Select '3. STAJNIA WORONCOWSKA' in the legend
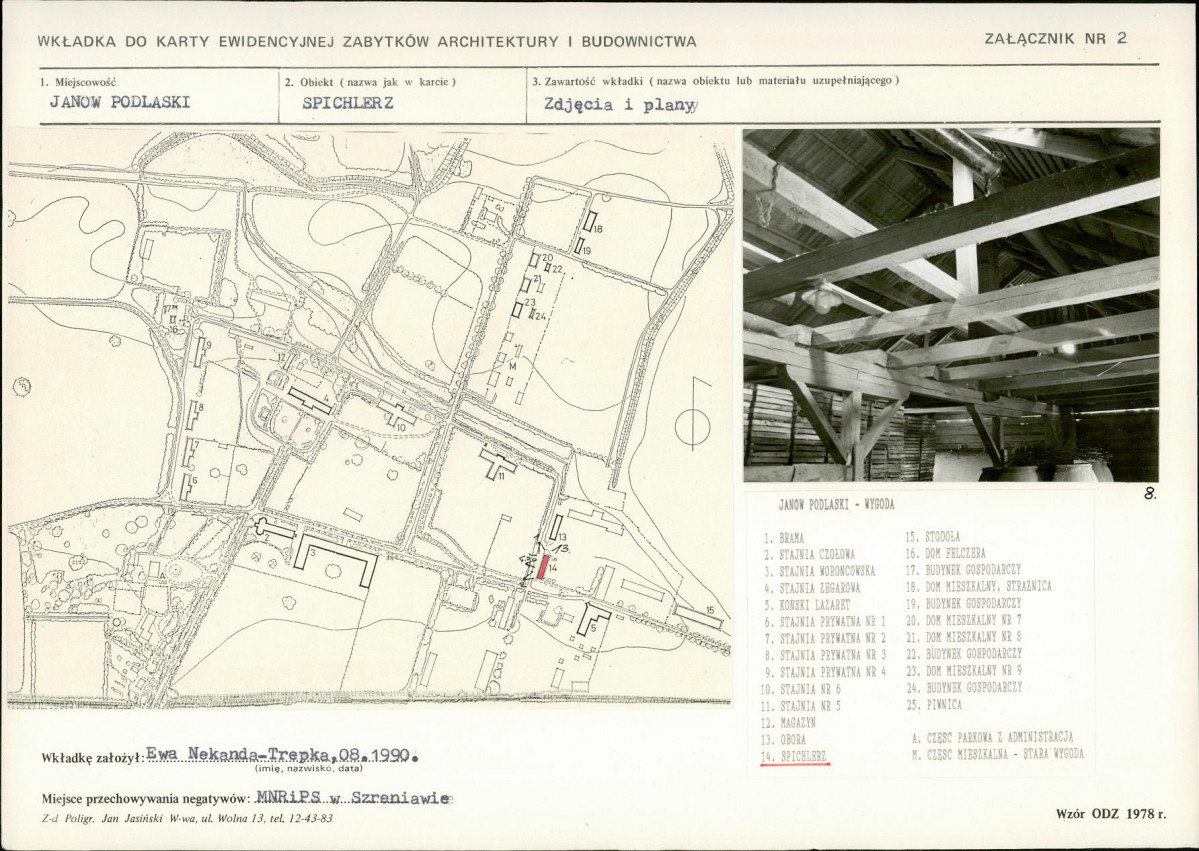The height and width of the screenshot is (851, 1199). [819, 570]
